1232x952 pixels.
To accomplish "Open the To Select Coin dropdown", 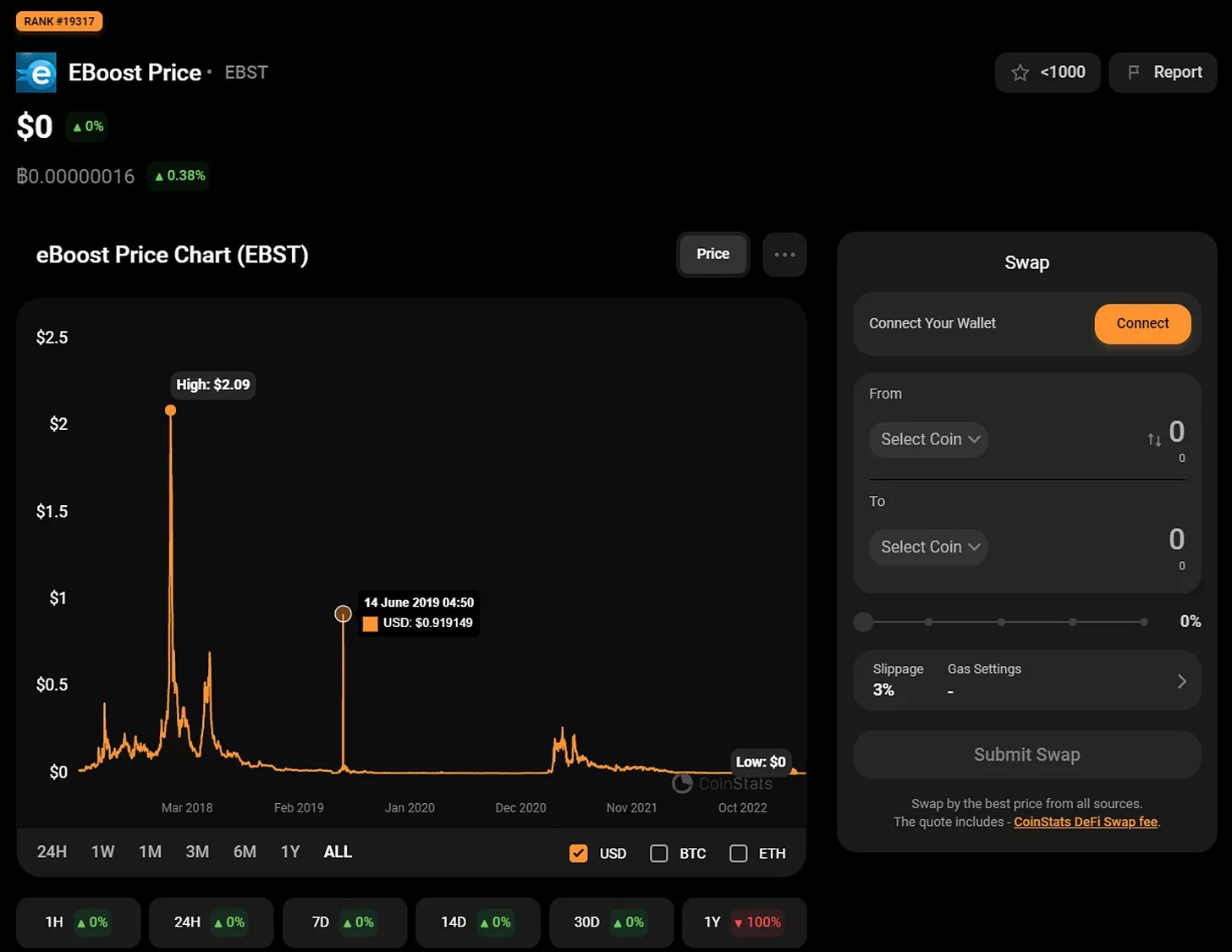I will [x=928, y=547].
